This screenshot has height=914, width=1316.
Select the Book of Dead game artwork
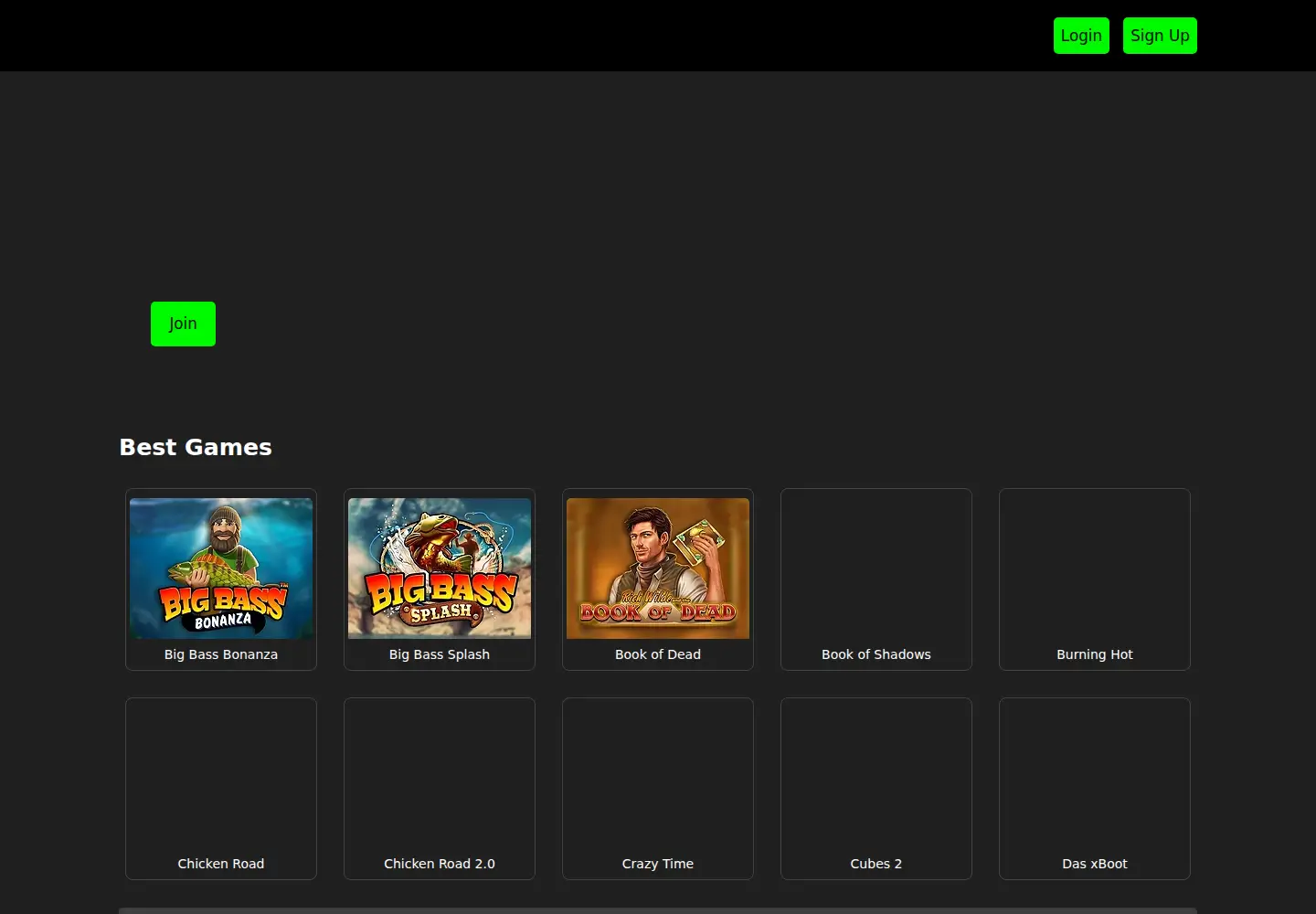[x=658, y=569]
